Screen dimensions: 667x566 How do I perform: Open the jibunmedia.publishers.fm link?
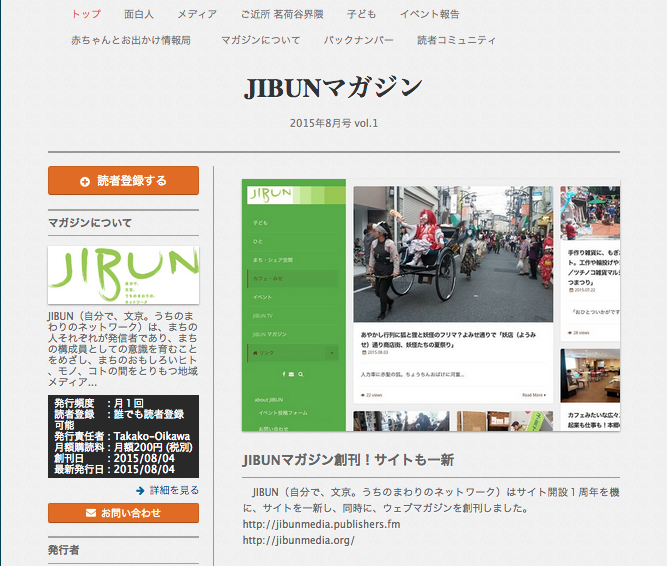(320, 524)
